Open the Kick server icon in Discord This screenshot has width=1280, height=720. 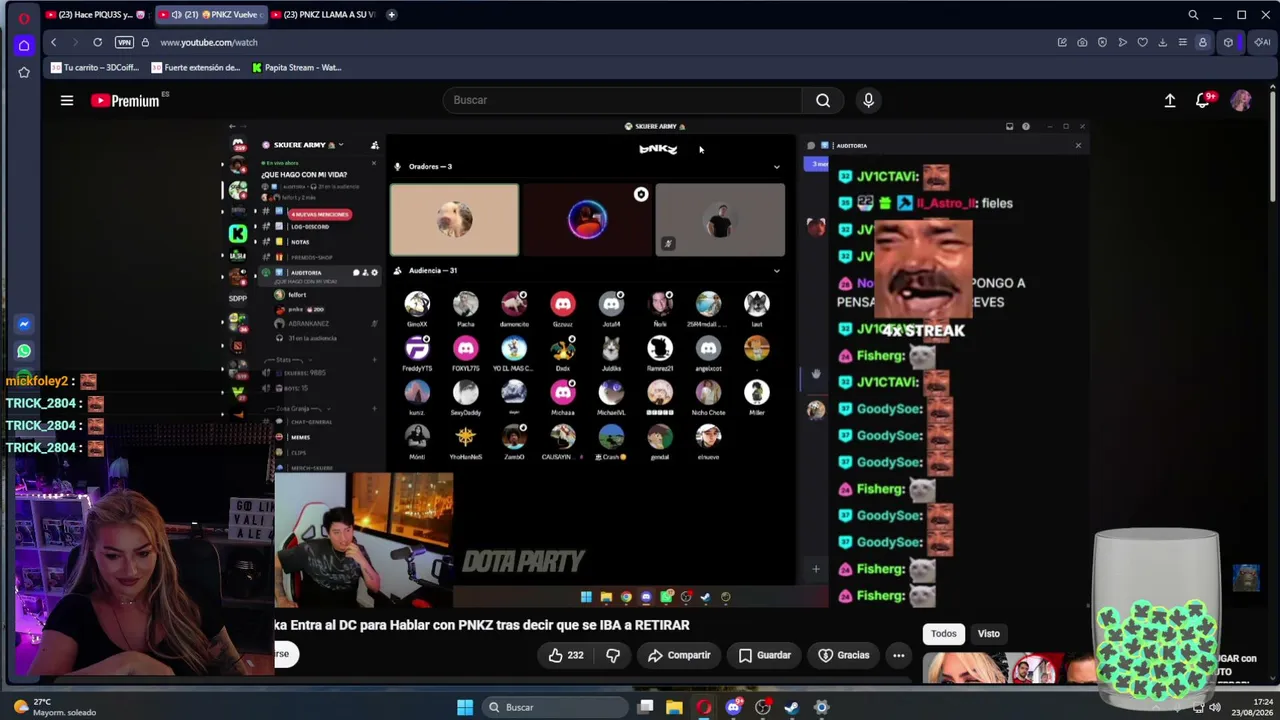238,234
